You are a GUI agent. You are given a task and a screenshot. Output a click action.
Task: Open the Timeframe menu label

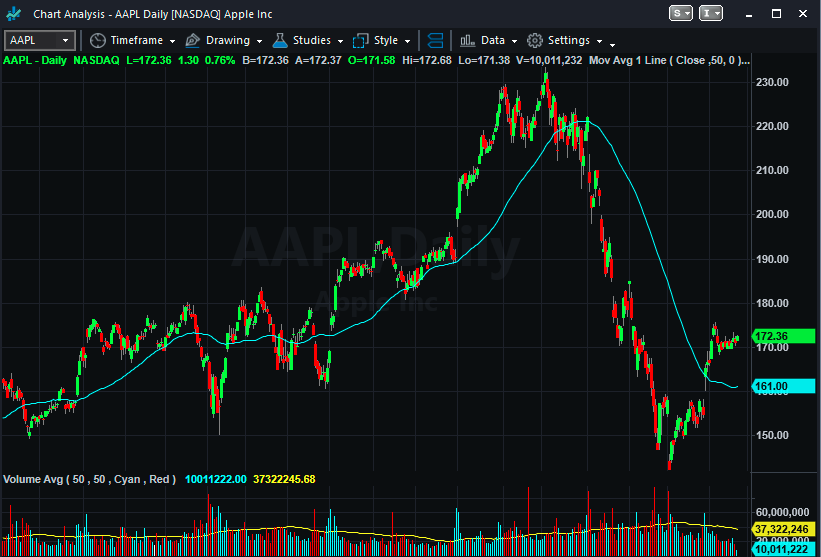tap(137, 40)
